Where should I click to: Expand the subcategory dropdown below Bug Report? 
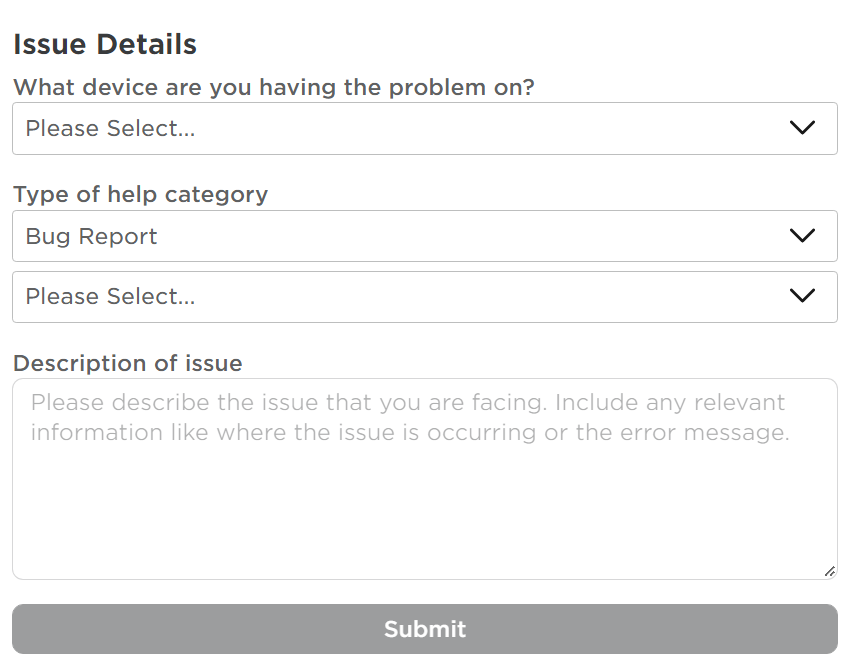click(424, 297)
